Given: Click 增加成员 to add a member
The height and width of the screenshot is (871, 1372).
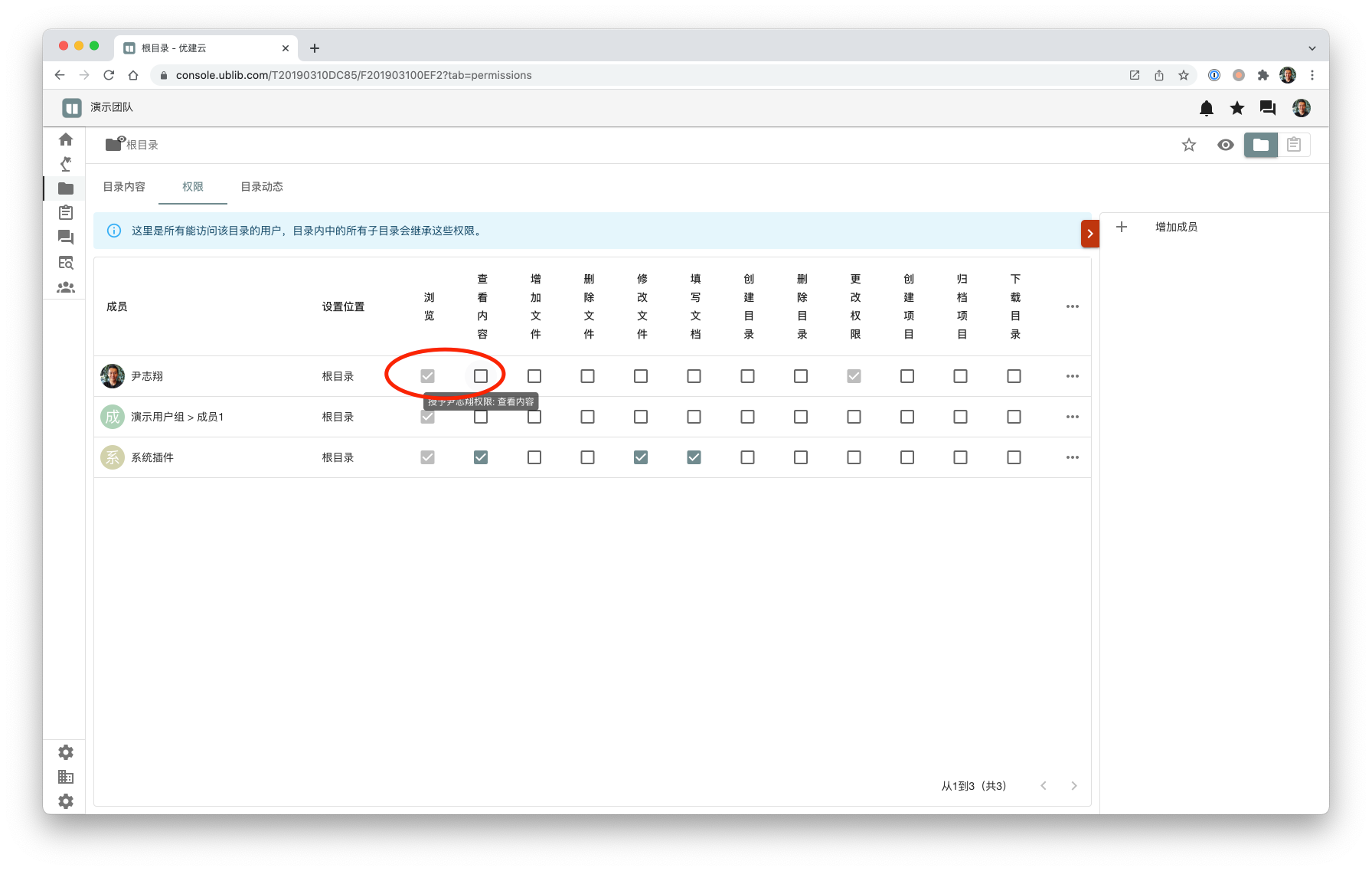Looking at the screenshot, I should point(1175,227).
